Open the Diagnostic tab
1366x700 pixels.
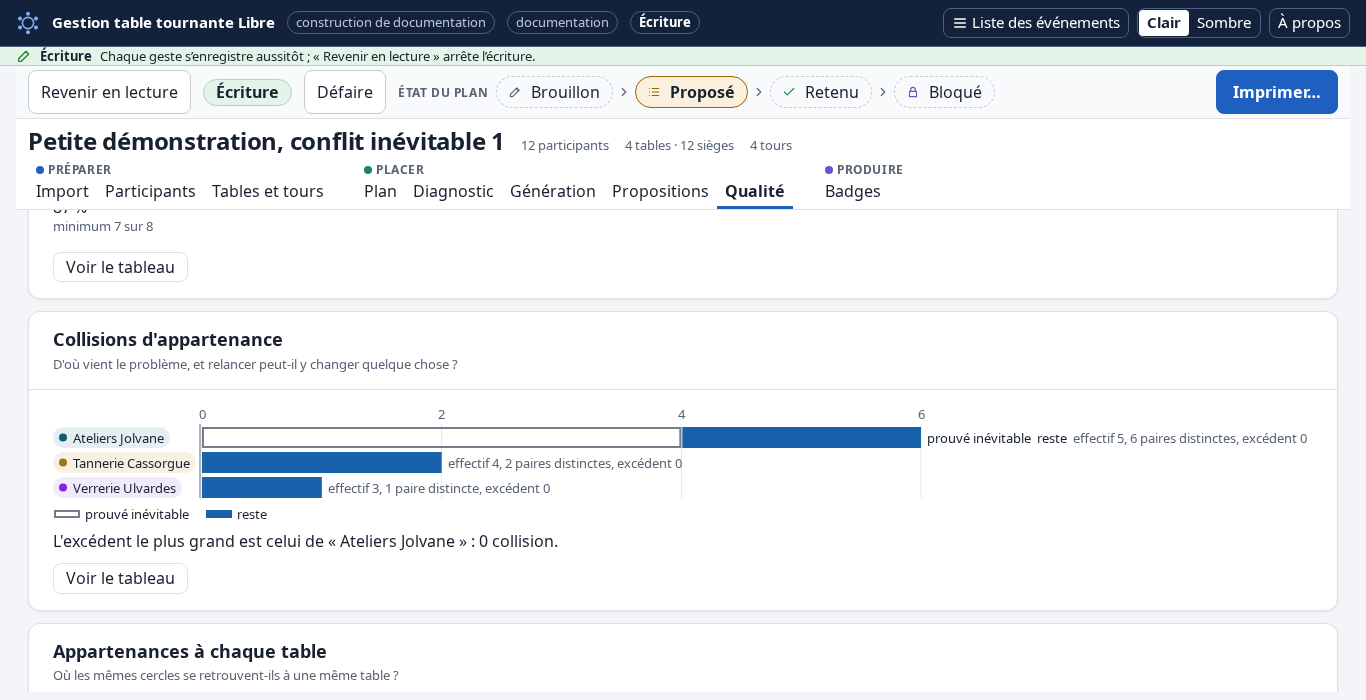click(453, 191)
